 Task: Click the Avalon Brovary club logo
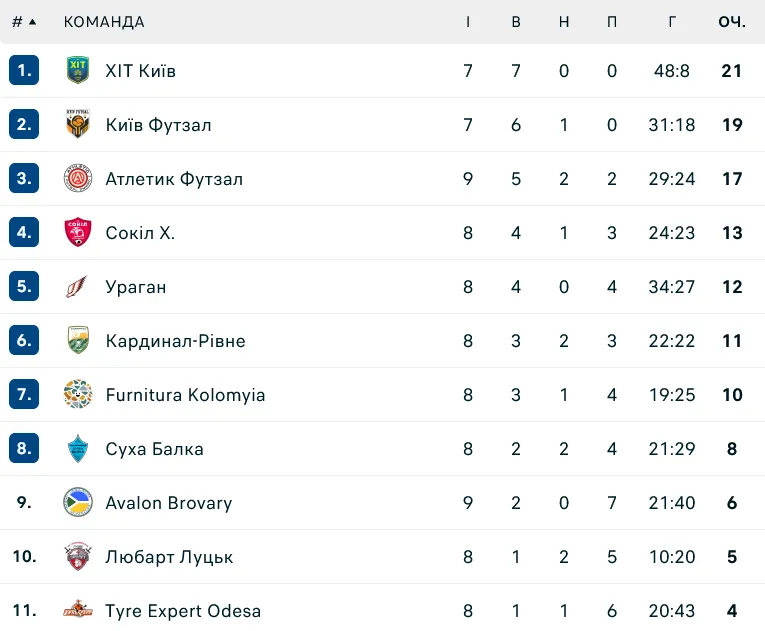coord(78,502)
